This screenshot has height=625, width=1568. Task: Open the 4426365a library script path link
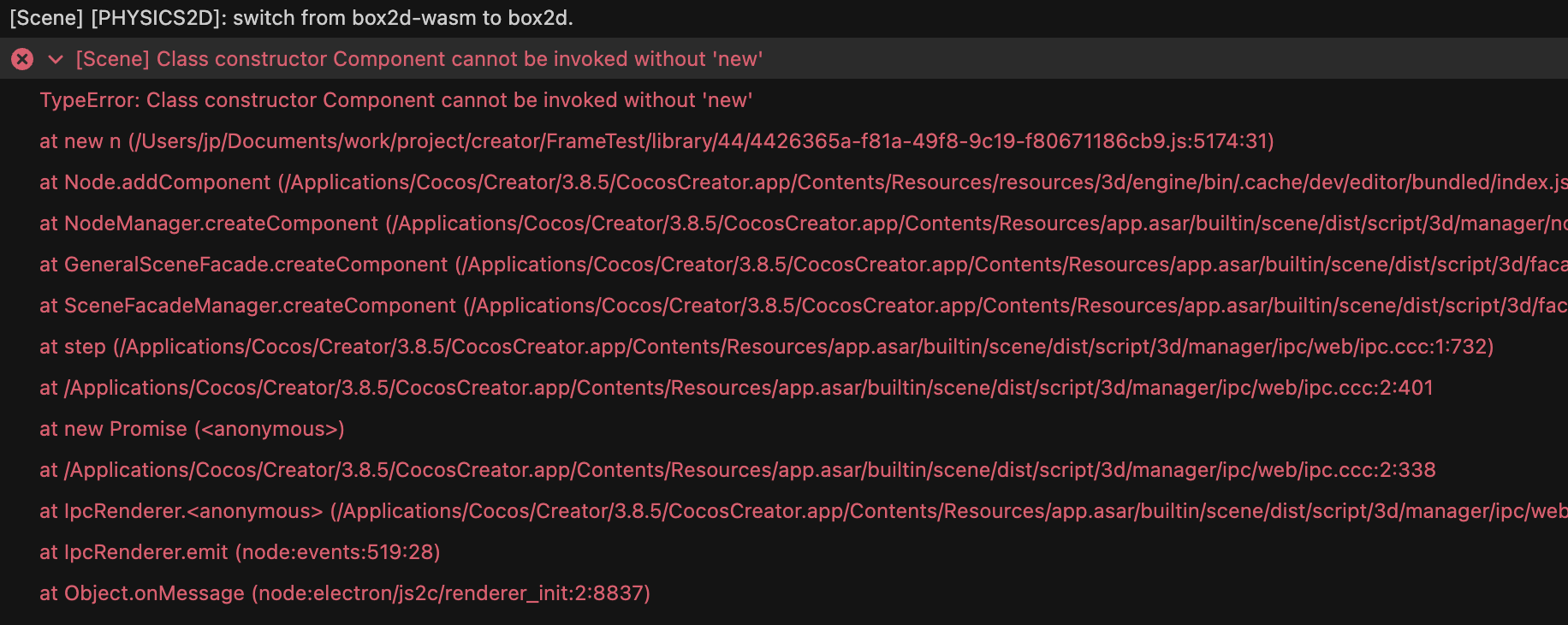pos(700,141)
